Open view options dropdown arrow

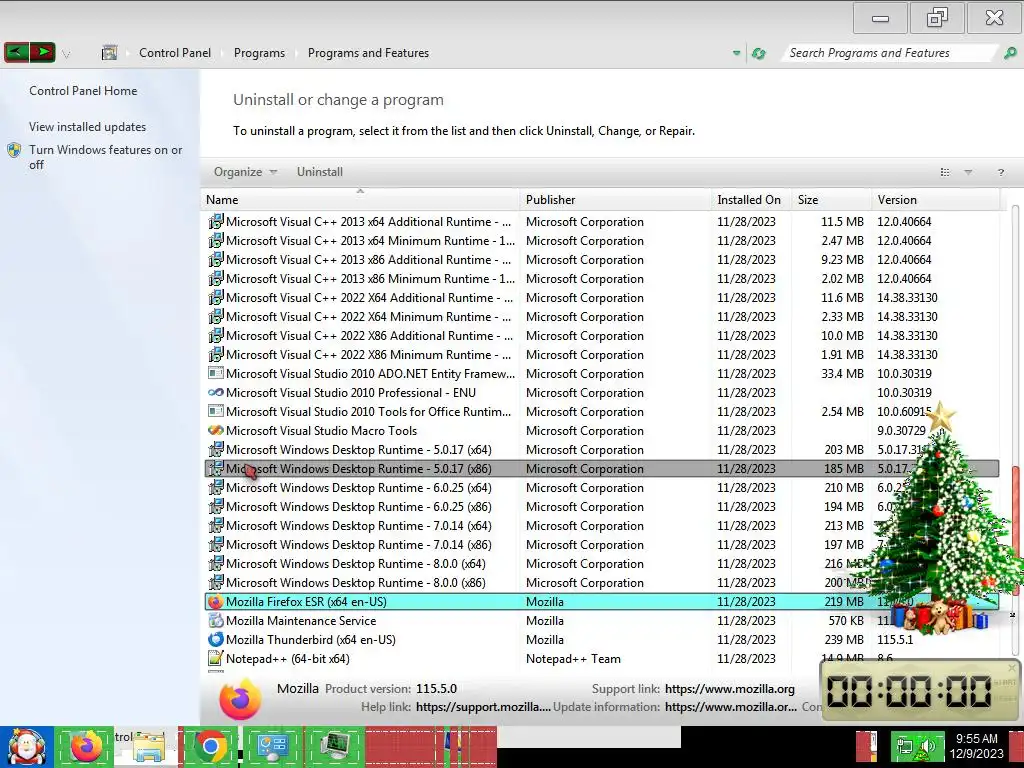coord(968,172)
